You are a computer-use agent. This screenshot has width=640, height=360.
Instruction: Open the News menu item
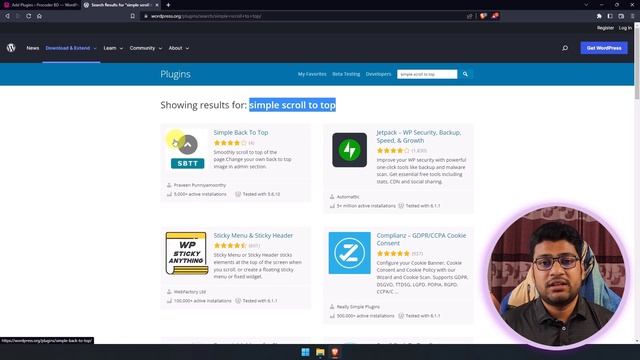tap(33, 48)
